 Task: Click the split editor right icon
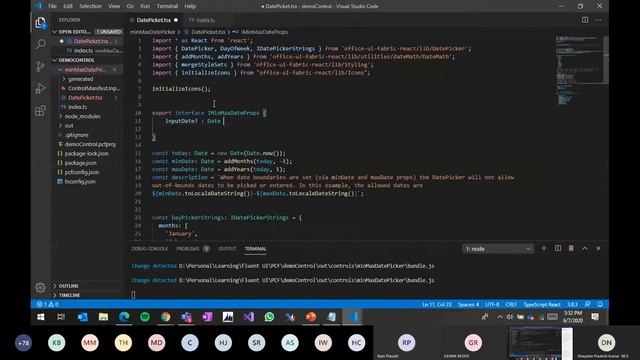coord(585,20)
